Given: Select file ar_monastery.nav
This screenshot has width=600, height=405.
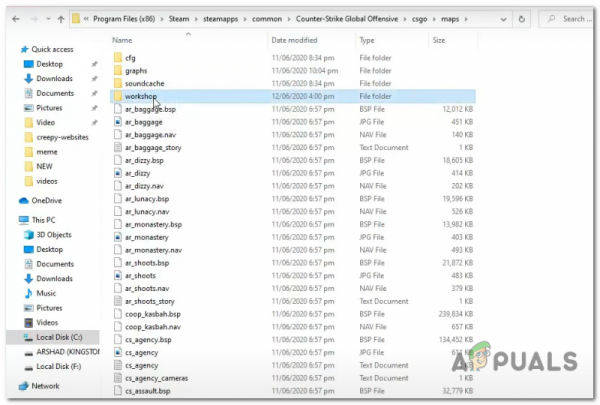Looking at the screenshot, I should tap(153, 250).
